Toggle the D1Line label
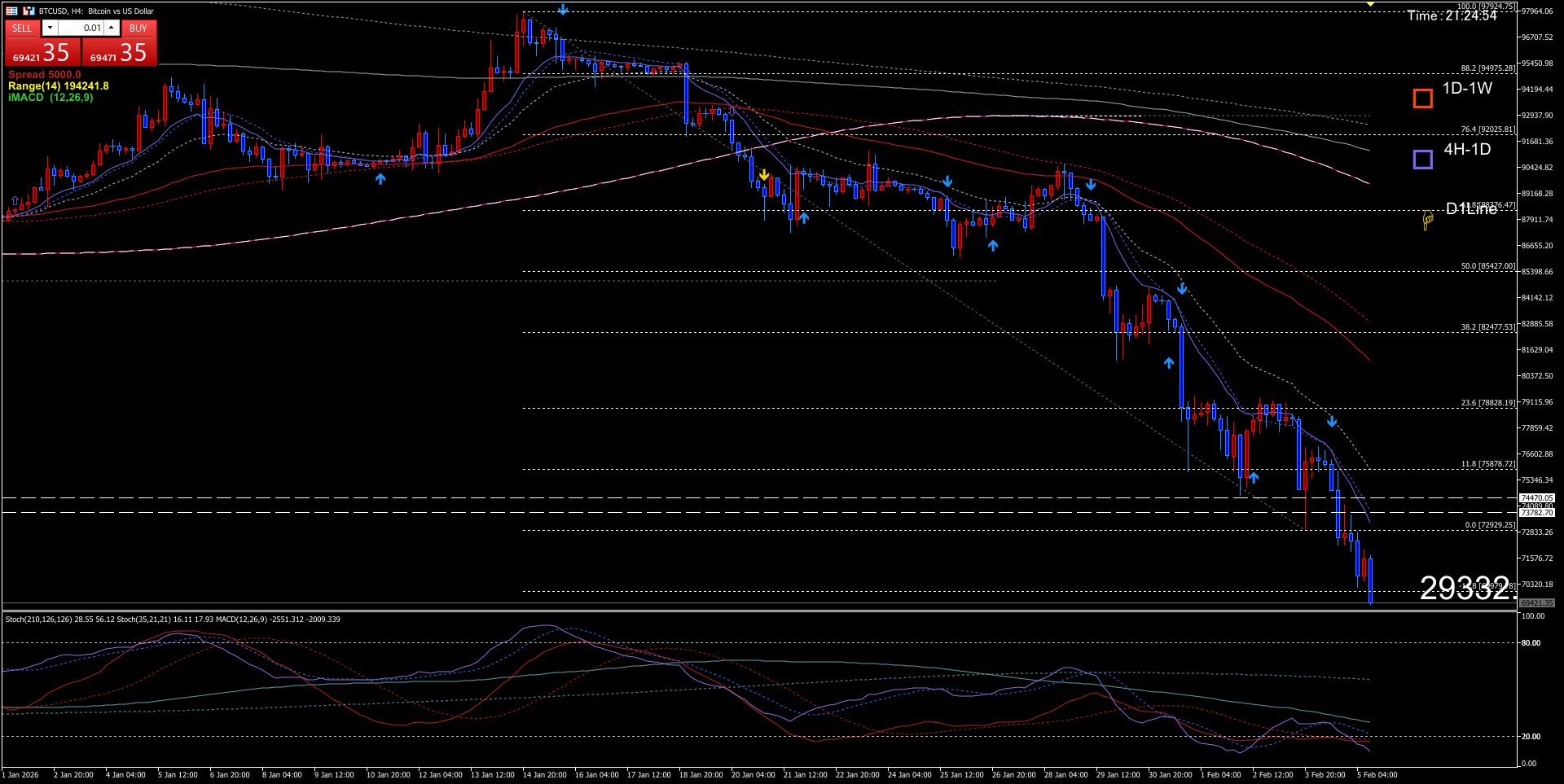The image size is (1564, 784). 1471,209
